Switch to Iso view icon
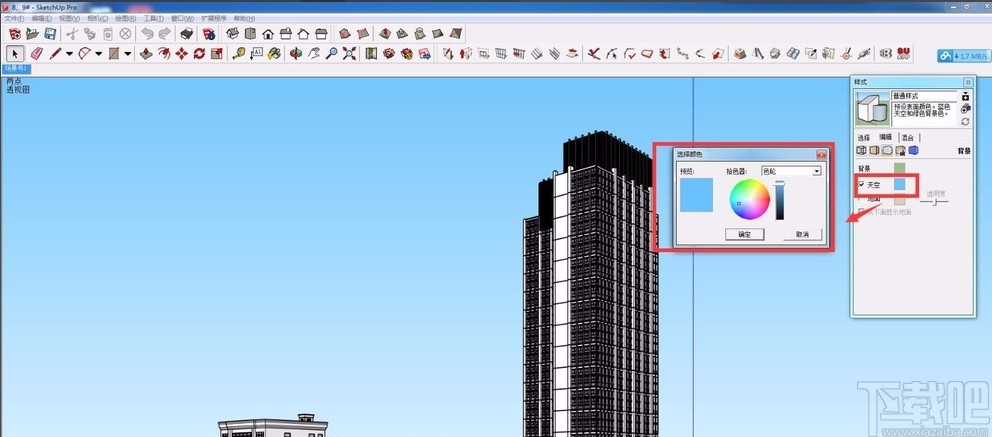This screenshot has height=437, width=992. click(x=232, y=34)
